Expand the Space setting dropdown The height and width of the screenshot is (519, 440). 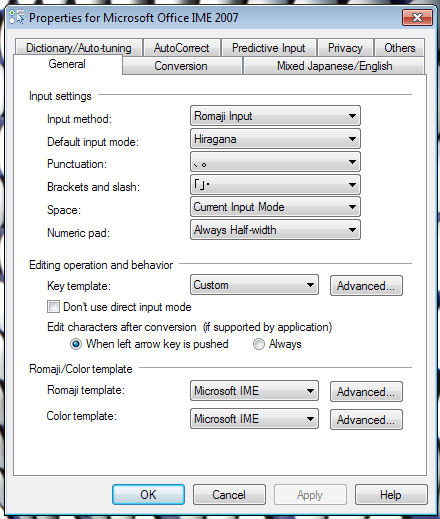click(275, 207)
